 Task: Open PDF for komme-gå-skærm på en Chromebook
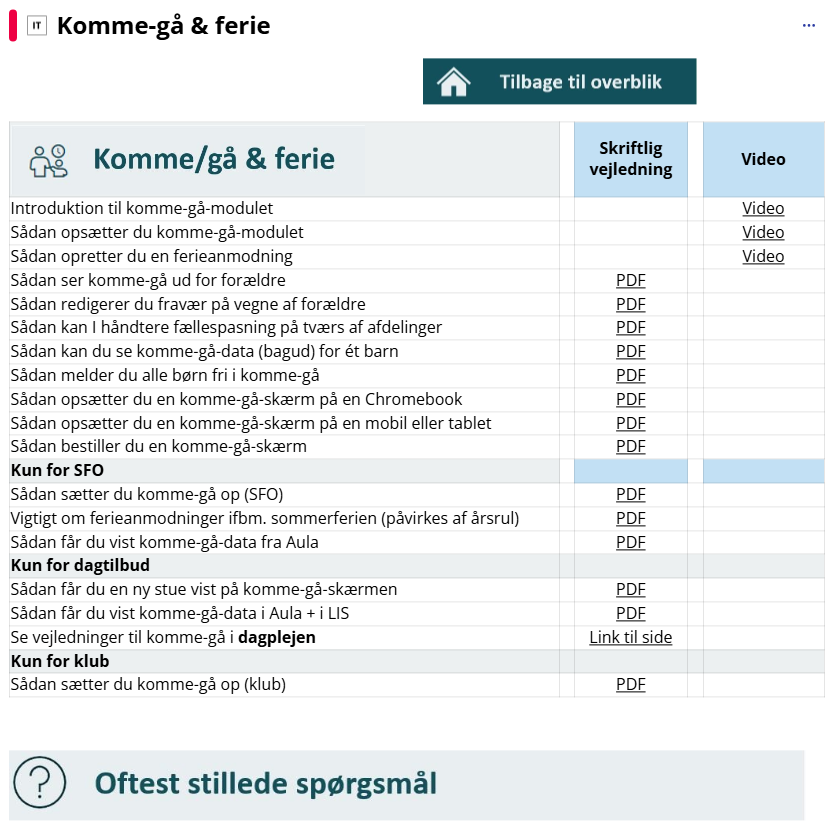(x=630, y=399)
